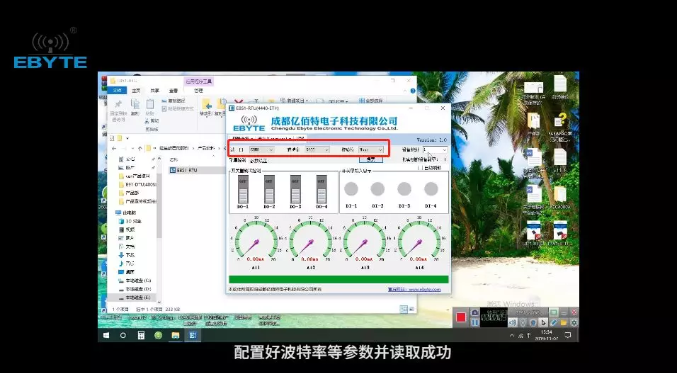Open the device address dropdown beside Version 1.0
The width and height of the screenshot is (677, 373).
pos(435,150)
